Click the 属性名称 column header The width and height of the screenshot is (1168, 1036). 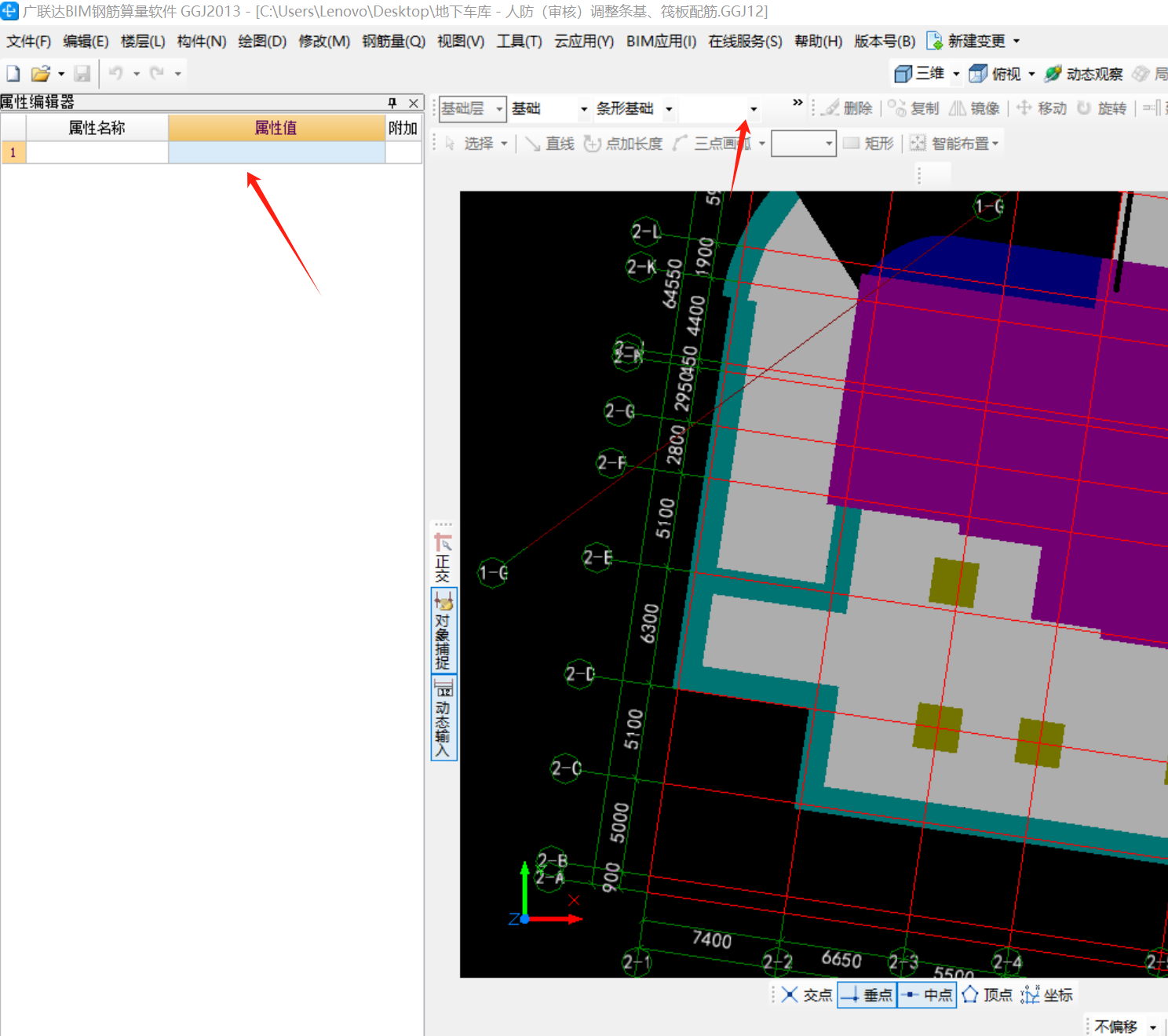[97, 128]
